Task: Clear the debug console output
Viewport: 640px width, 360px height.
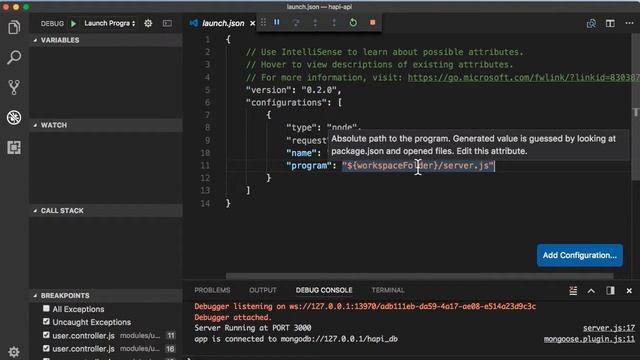Action: point(573,291)
